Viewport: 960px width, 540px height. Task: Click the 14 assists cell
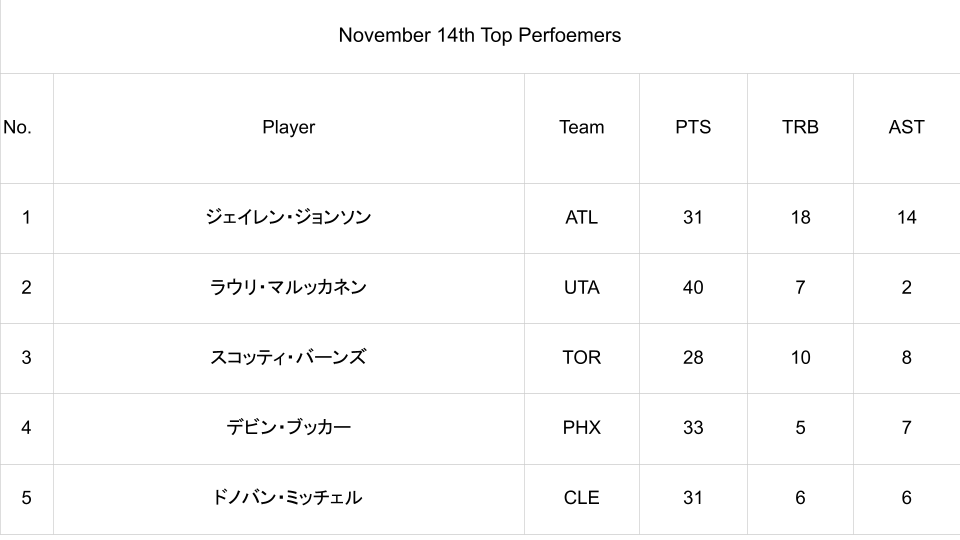pos(906,217)
